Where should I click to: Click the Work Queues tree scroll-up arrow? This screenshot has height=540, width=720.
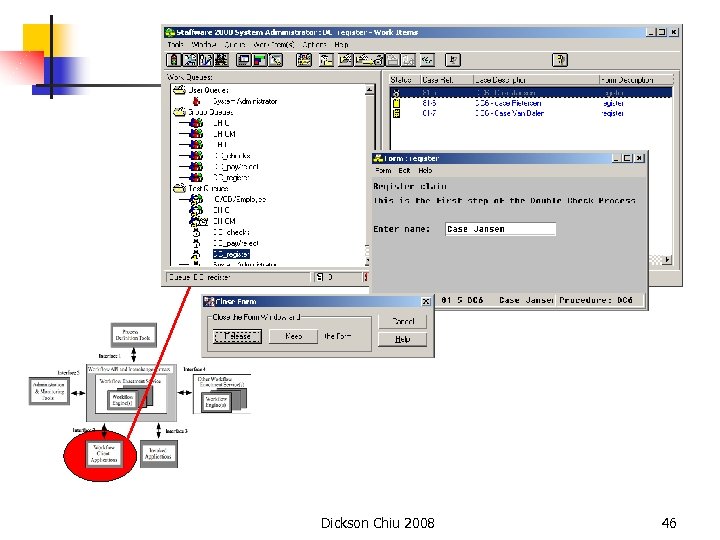(369, 90)
